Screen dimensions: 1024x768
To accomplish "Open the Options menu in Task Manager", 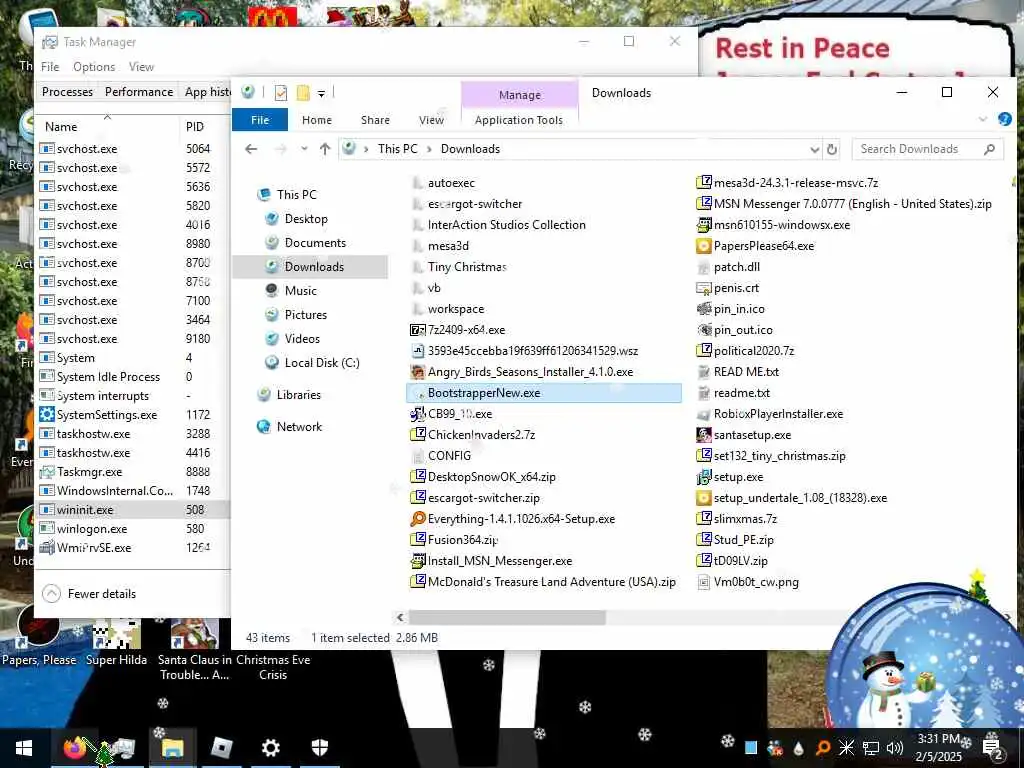I will click(x=94, y=67).
